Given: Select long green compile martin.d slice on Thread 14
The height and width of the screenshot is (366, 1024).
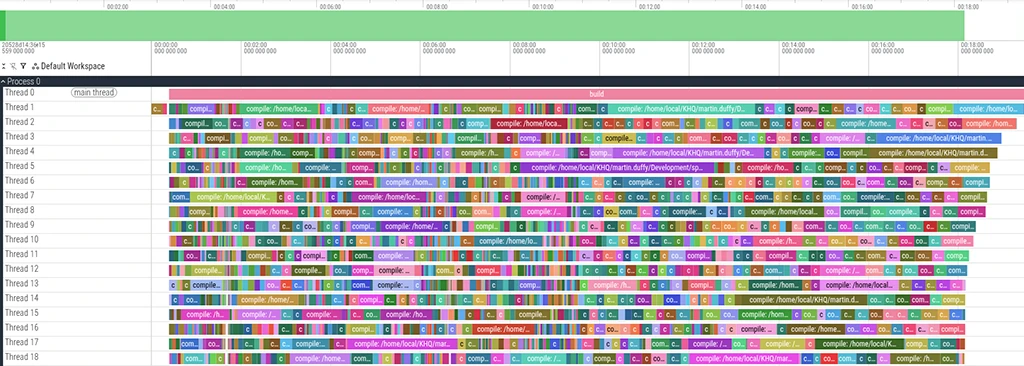Looking at the screenshot, I should click(x=800, y=300).
